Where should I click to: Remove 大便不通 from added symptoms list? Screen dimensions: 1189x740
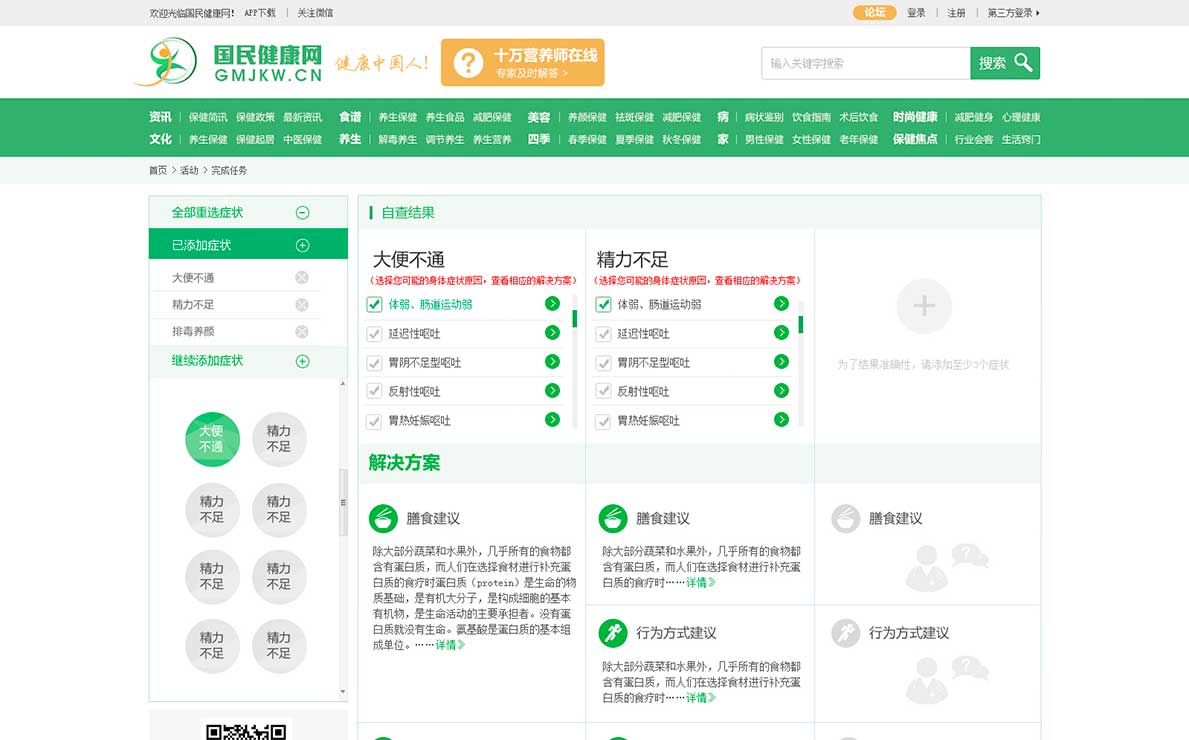pos(302,278)
